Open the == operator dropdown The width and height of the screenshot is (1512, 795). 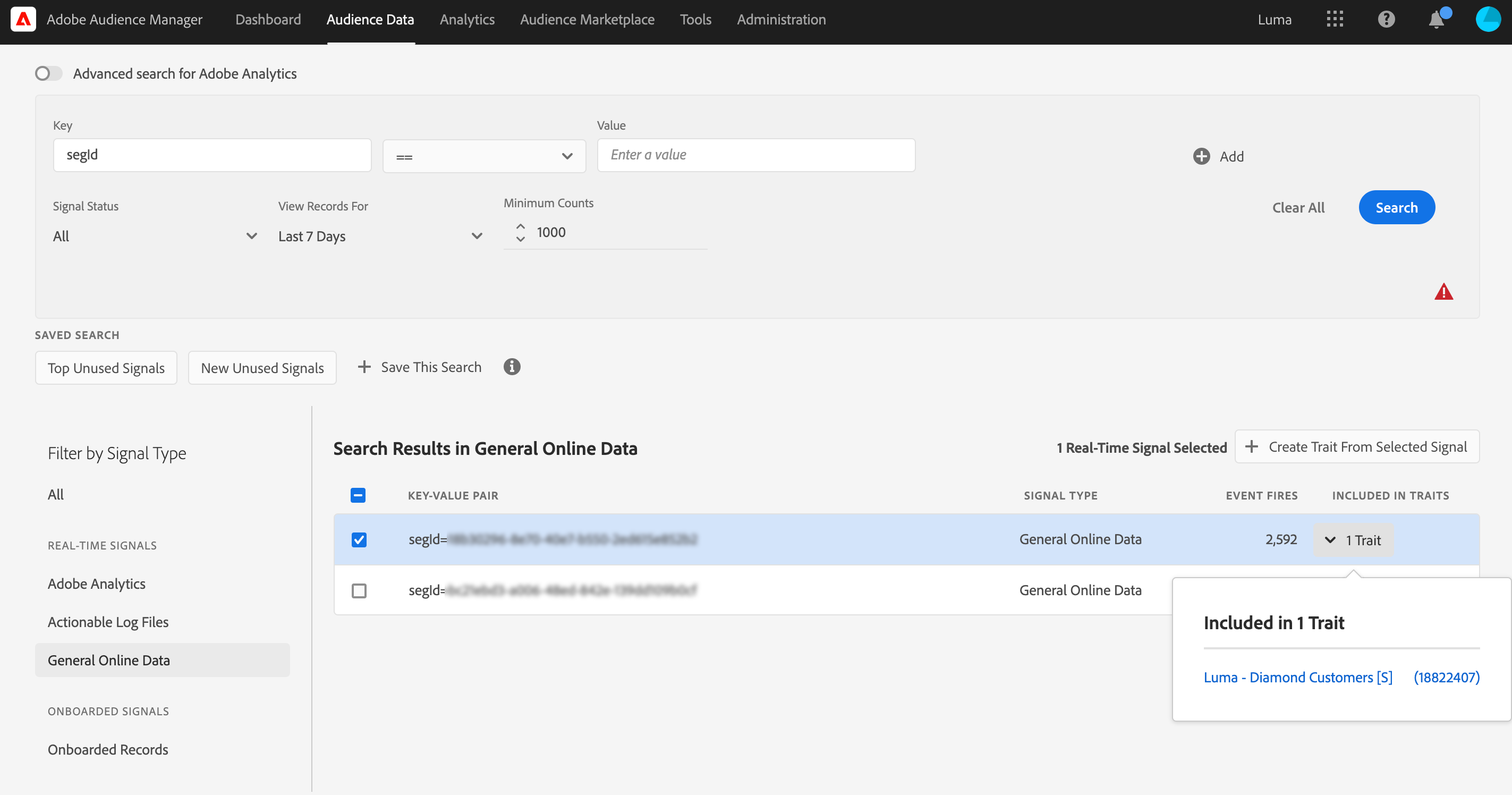tap(483, 156)
